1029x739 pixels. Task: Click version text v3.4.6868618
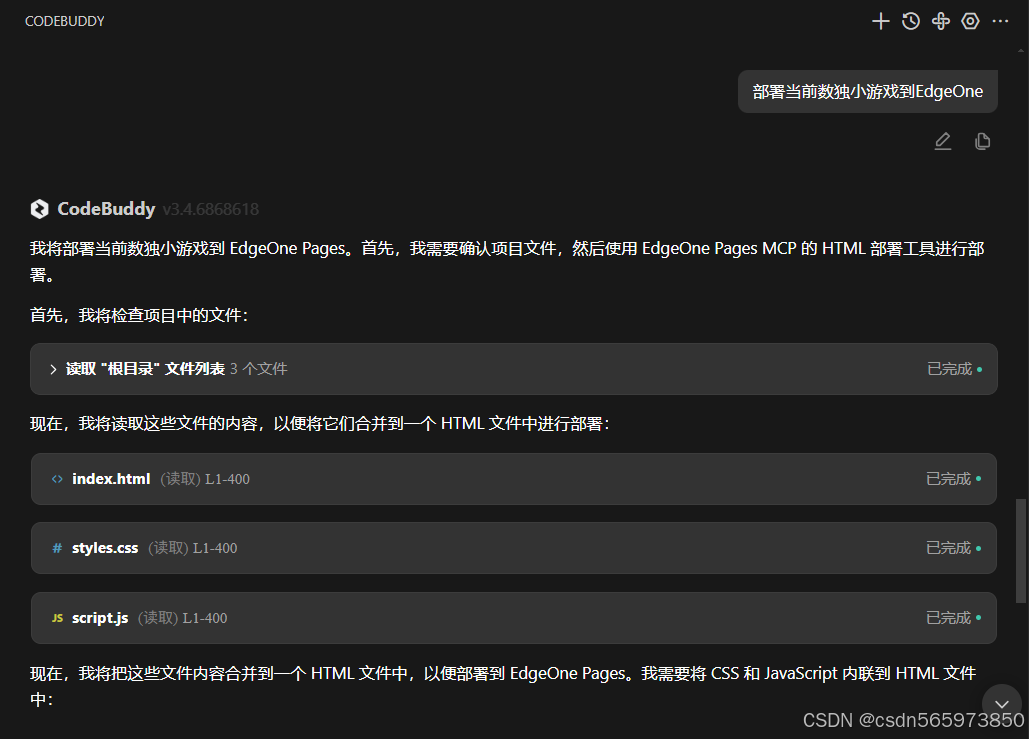tap(211, 209)
